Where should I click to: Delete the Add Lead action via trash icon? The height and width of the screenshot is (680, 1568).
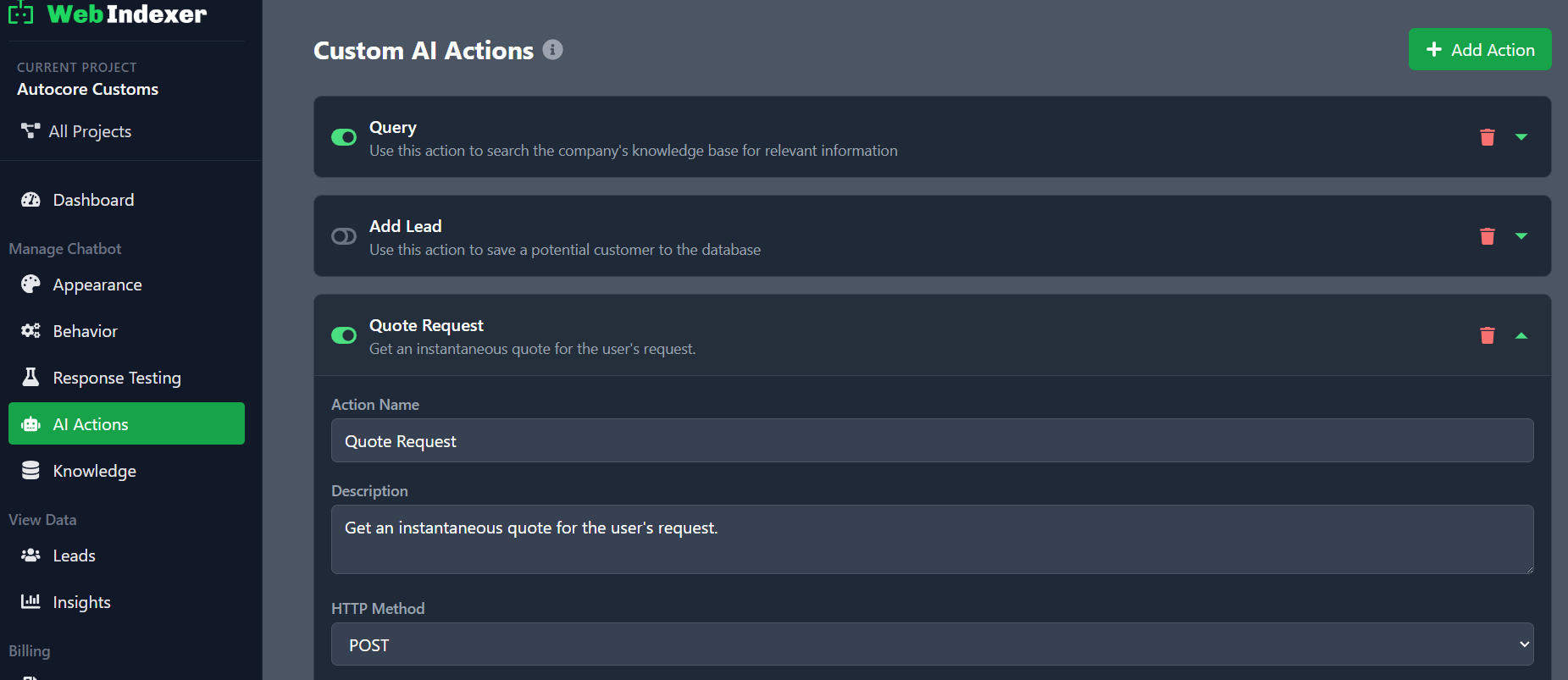(1488, 236)
